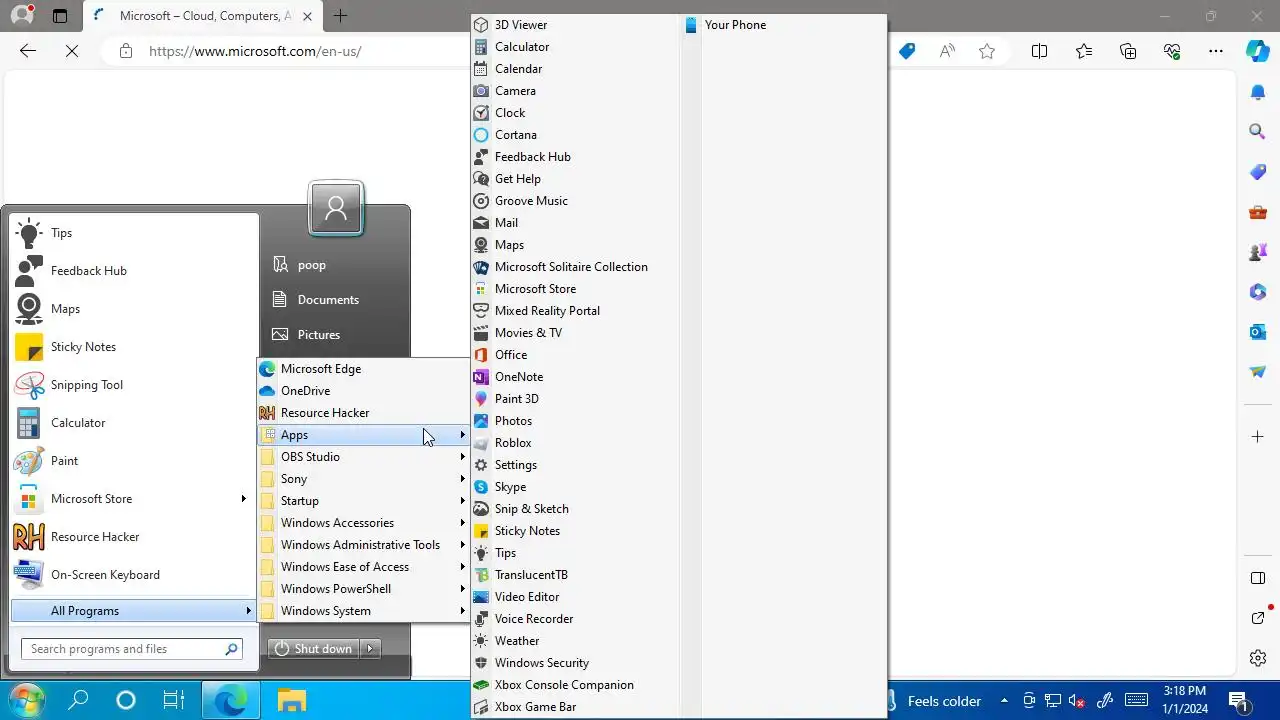
Task: Open the Photos app
Action: [575, 421]
